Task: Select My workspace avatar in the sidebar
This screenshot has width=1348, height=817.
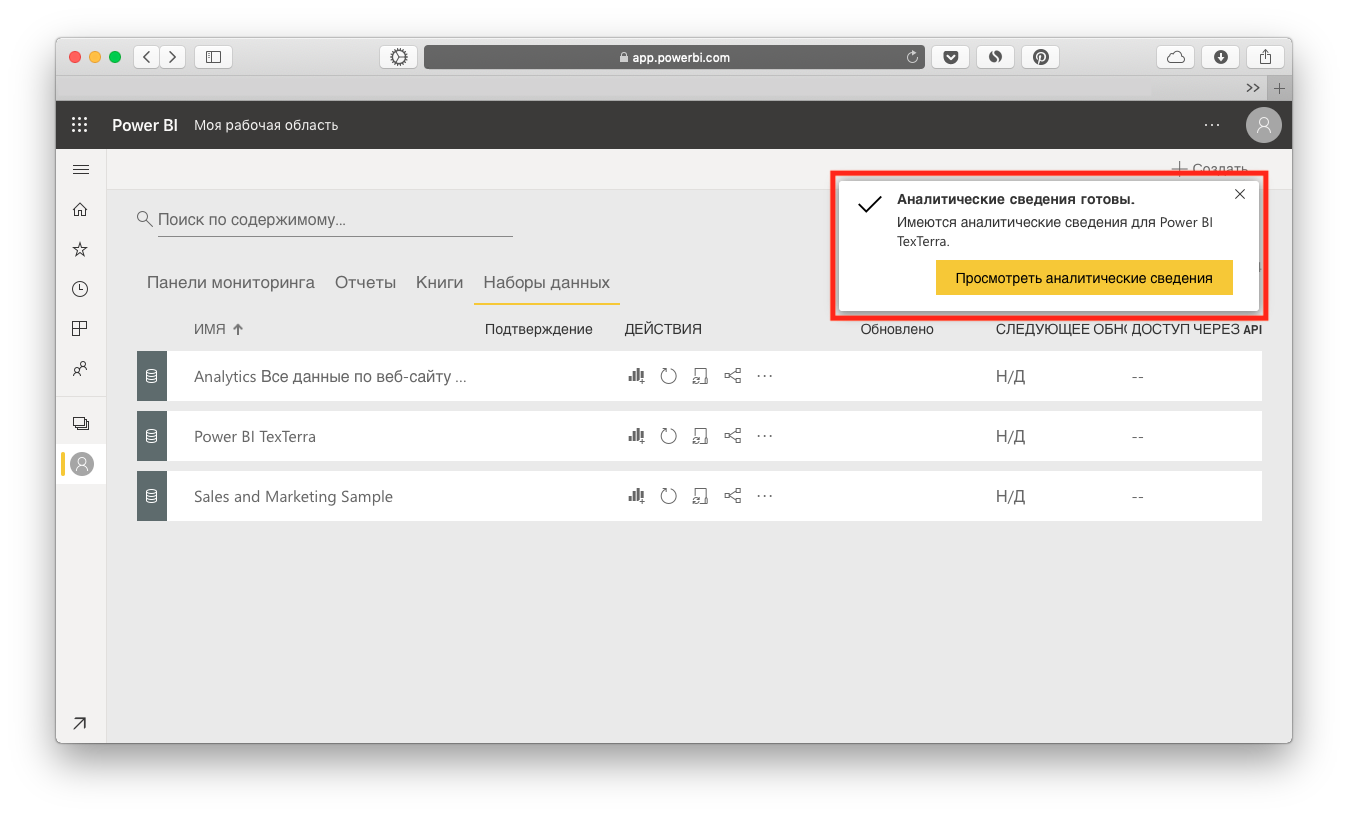Action: pyautogui.click(x=82, y=464)
